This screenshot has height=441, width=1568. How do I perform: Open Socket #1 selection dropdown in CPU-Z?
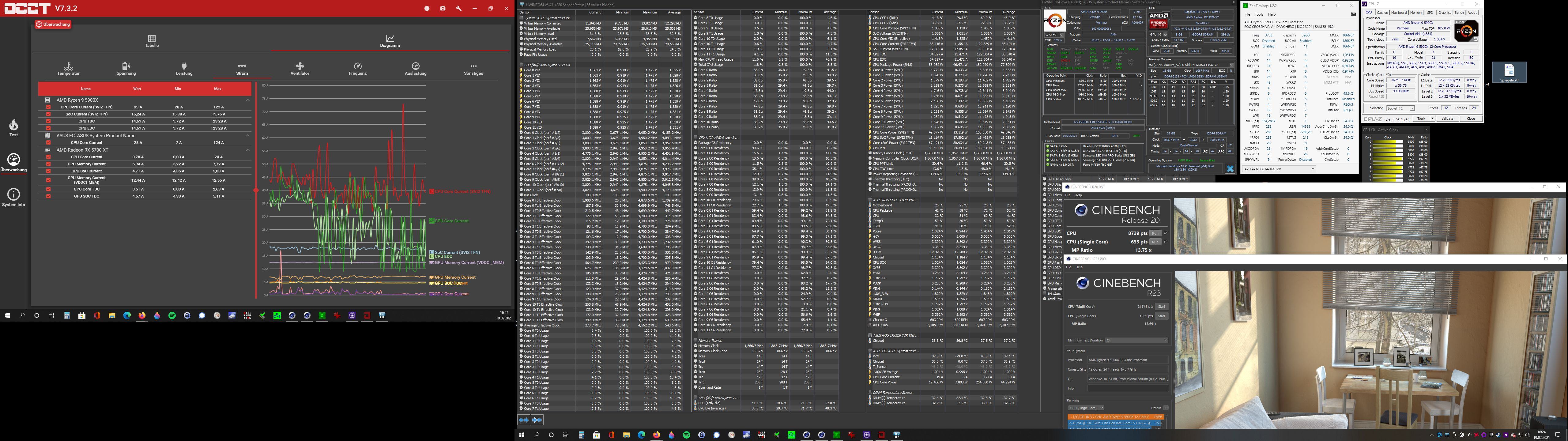[1400, 108]
